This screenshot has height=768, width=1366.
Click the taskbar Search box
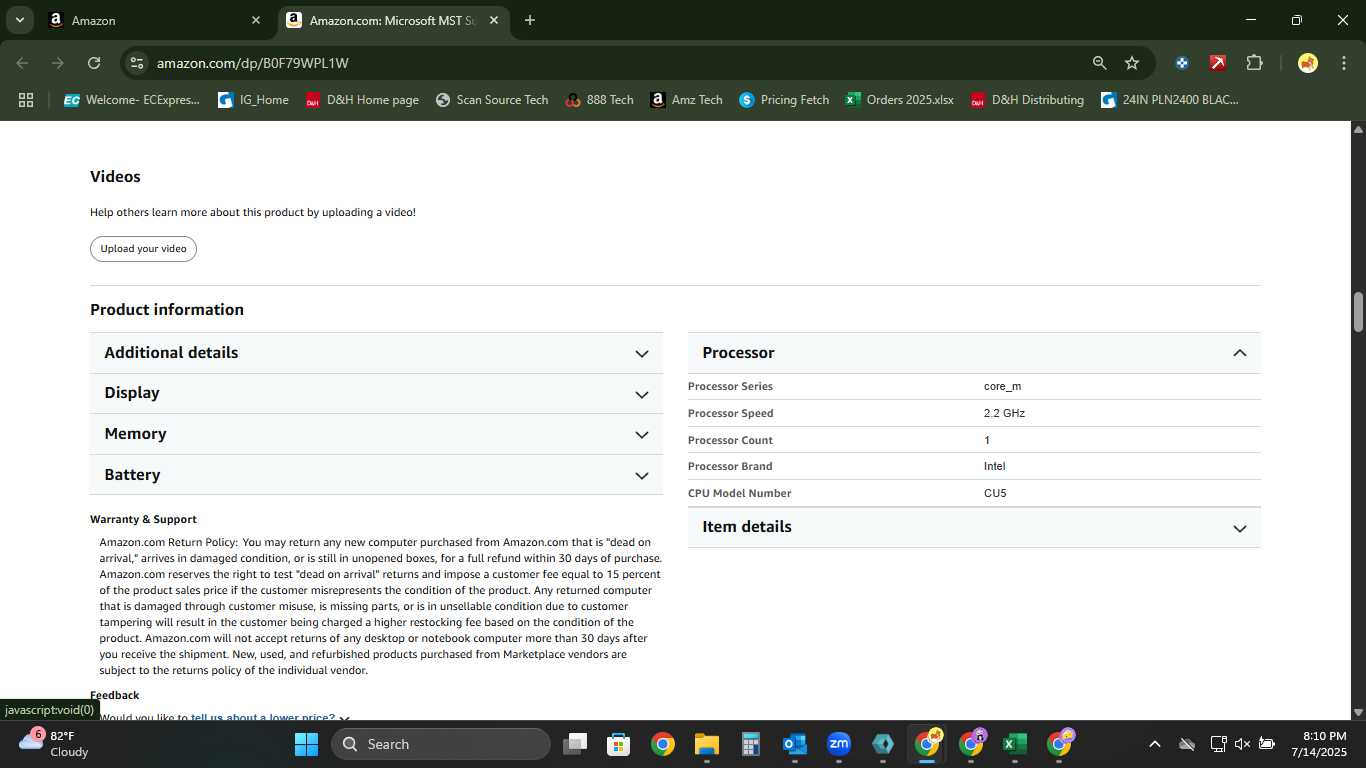click(x=441, y=744)
